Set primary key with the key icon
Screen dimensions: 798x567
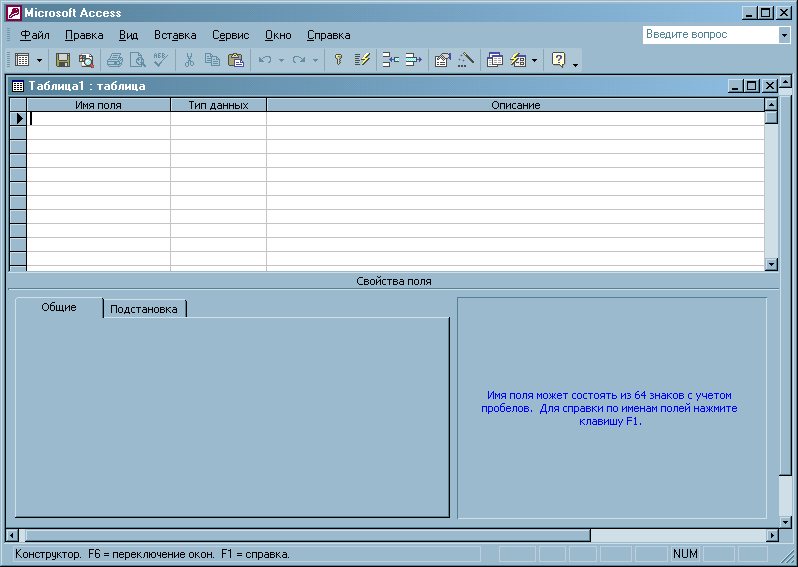tap(338, 60)
